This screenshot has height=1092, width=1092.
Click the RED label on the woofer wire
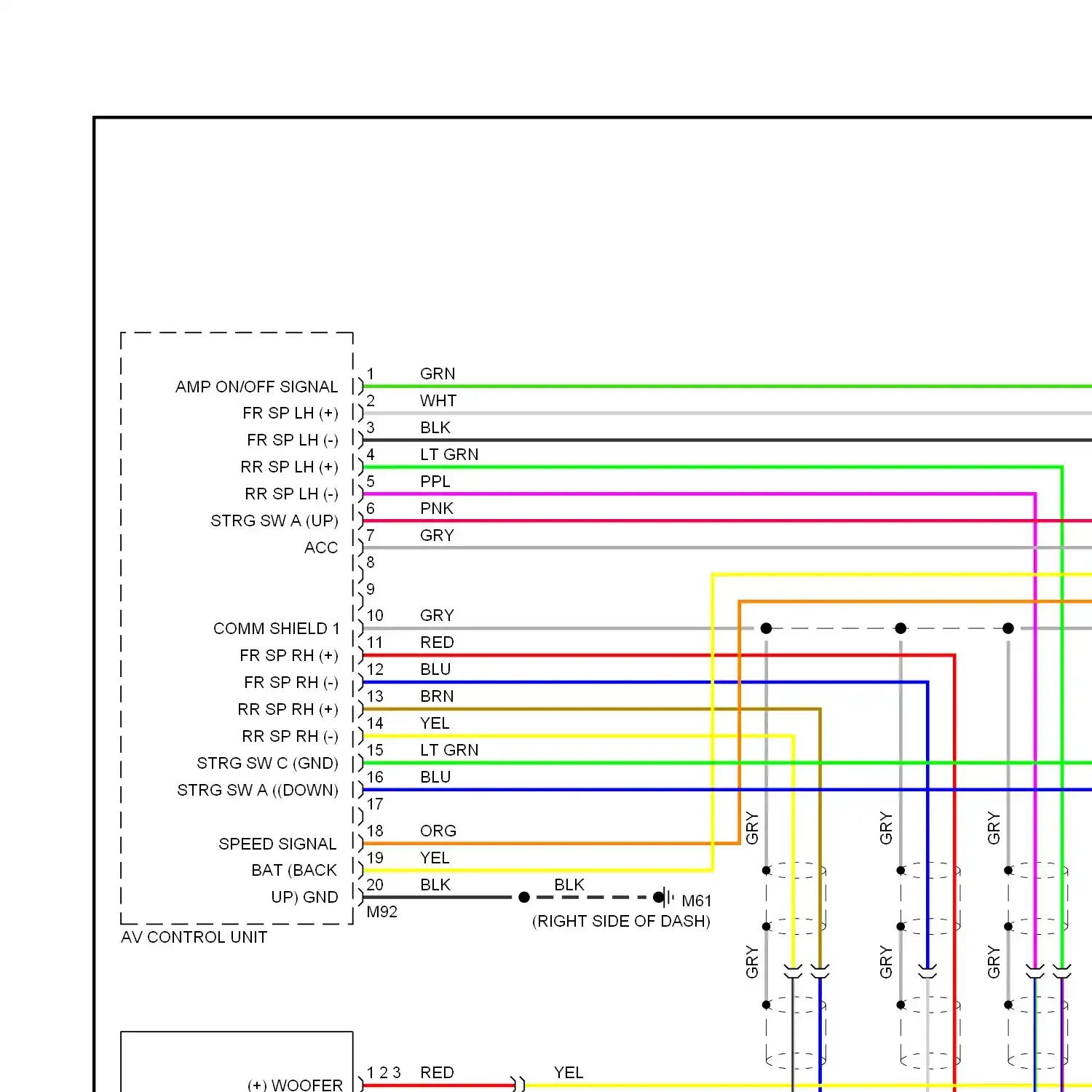point(437,1072)
